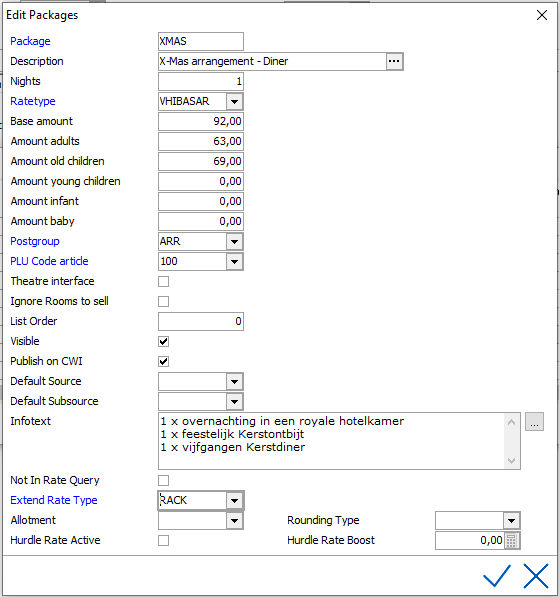
Task: Open Description ellipsis button
Action: [x=394, y=61]
